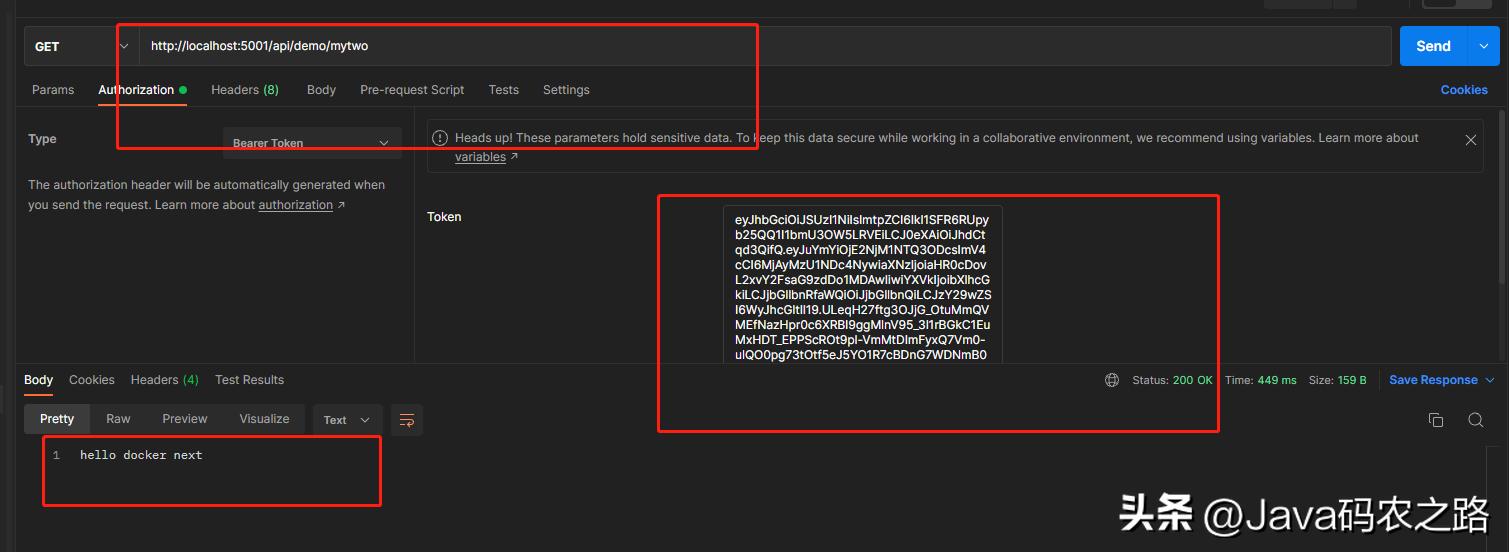Click Save Response
This screenshot has width=1509, height=552.
1433,380
